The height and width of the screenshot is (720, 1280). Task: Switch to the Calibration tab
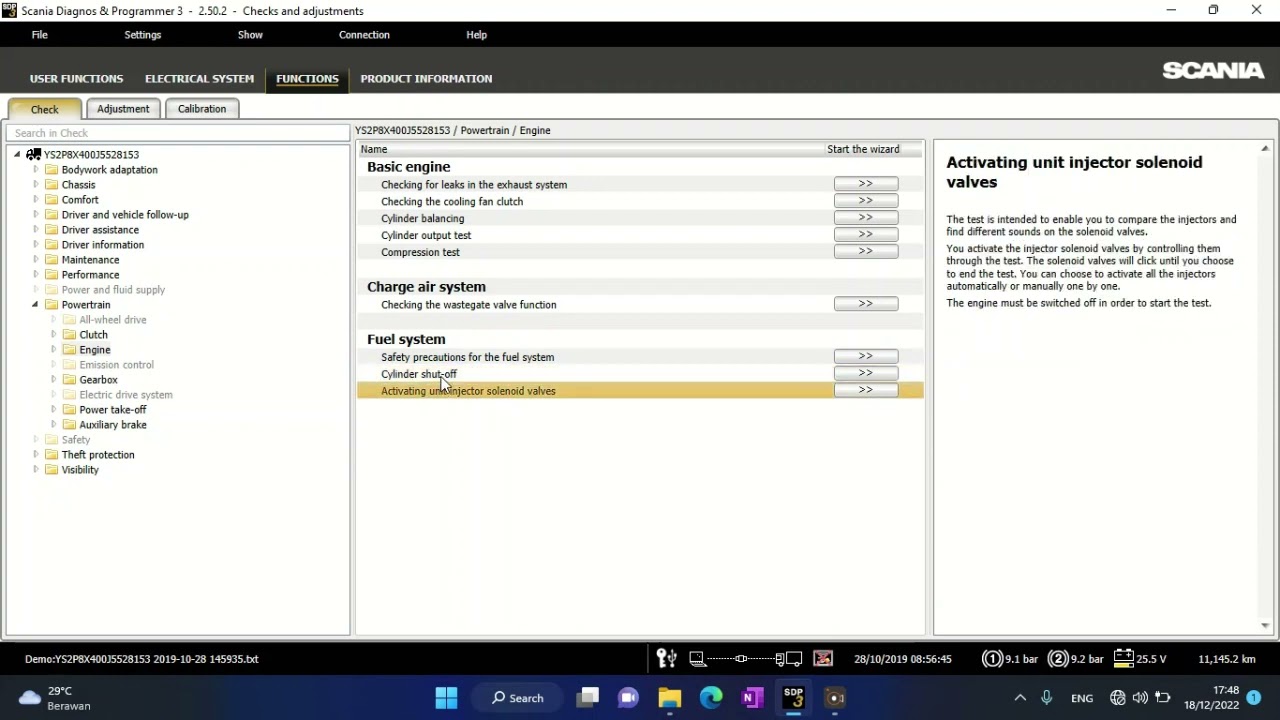coord(202,109)
